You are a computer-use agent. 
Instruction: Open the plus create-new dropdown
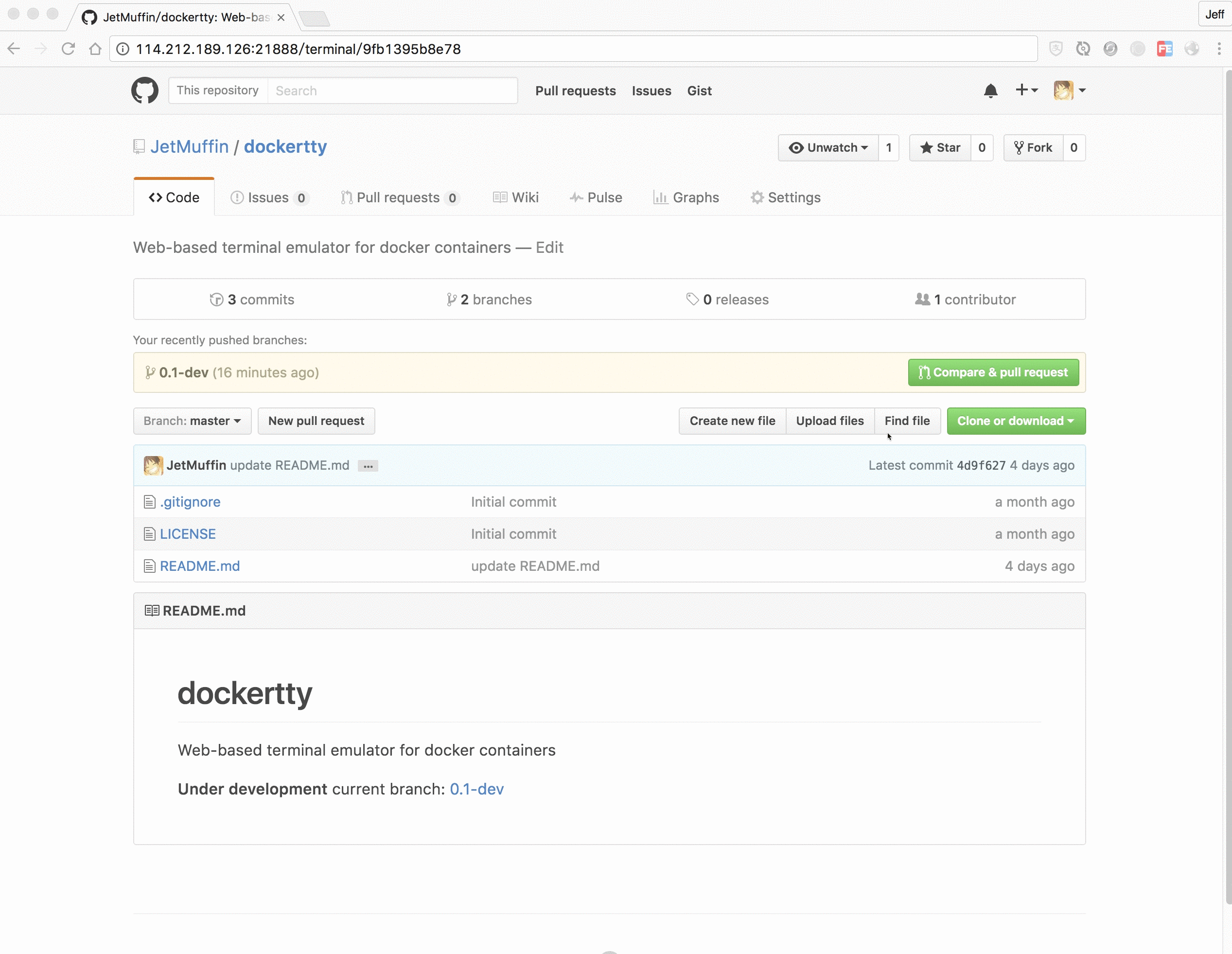click(1026, 90)
